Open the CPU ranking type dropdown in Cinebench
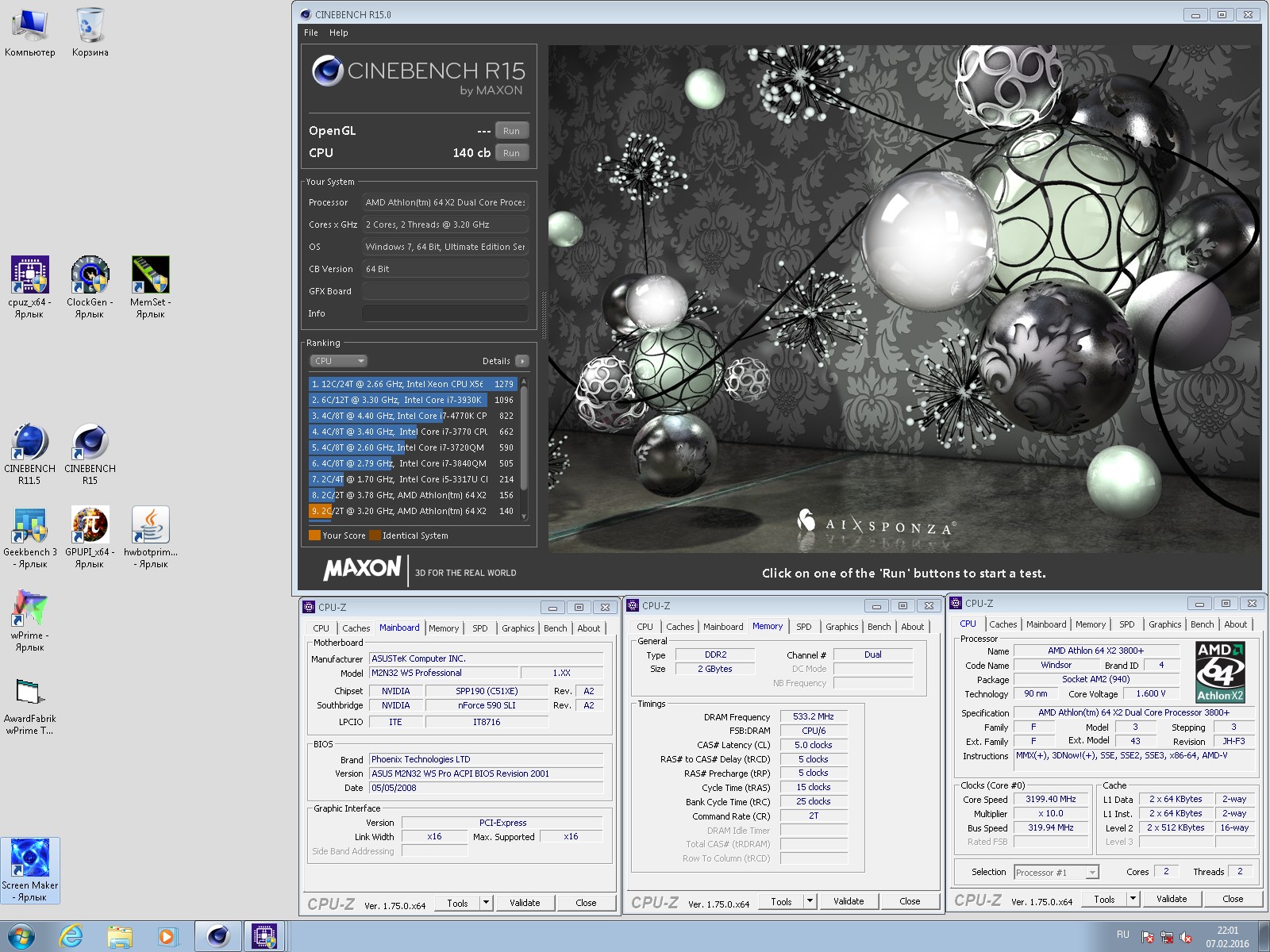This screenshot has height=952, width=1270. pyautogui.click(x=338, y=361)
